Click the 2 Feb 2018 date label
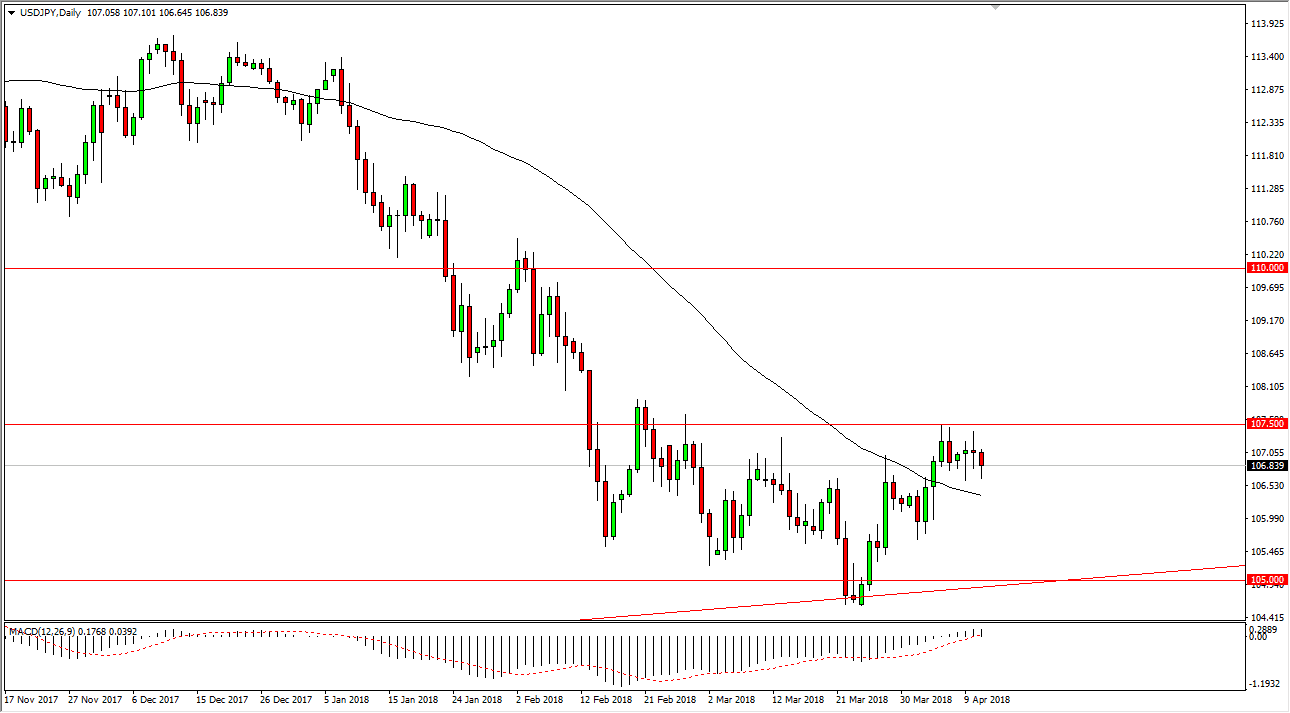 [540, 700]
